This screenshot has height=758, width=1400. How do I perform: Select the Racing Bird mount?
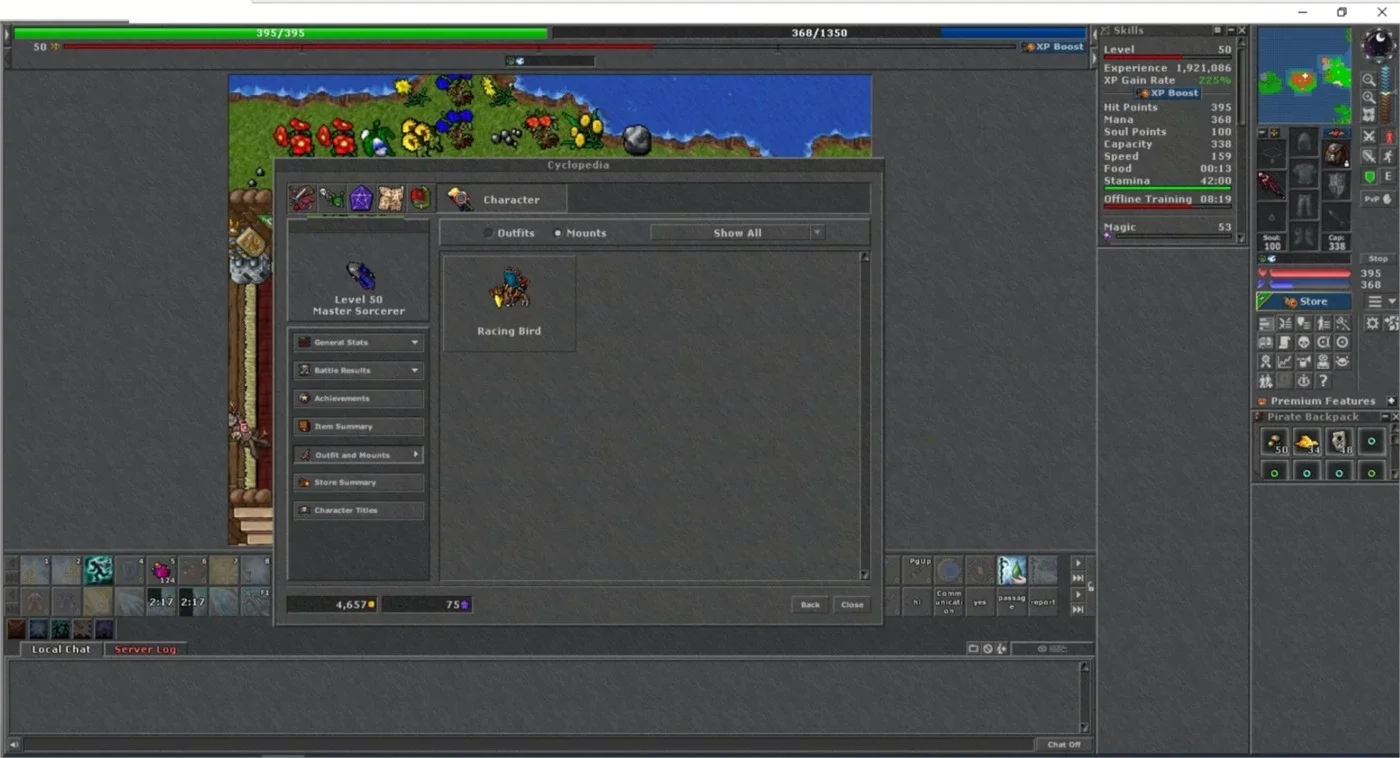(509, 303)
